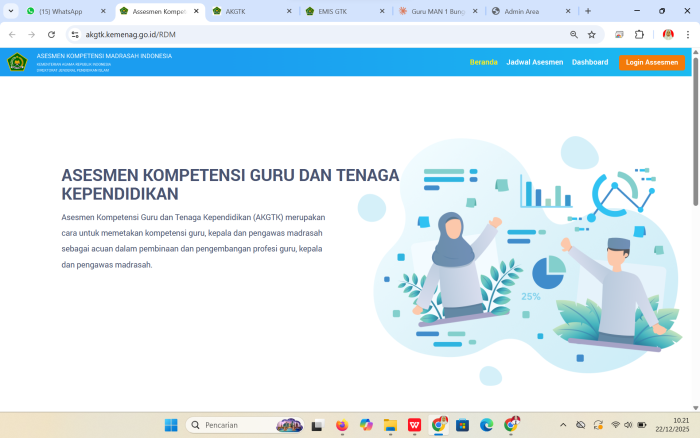
Task: Open the battery status icon
Action: tap(642, 425)
